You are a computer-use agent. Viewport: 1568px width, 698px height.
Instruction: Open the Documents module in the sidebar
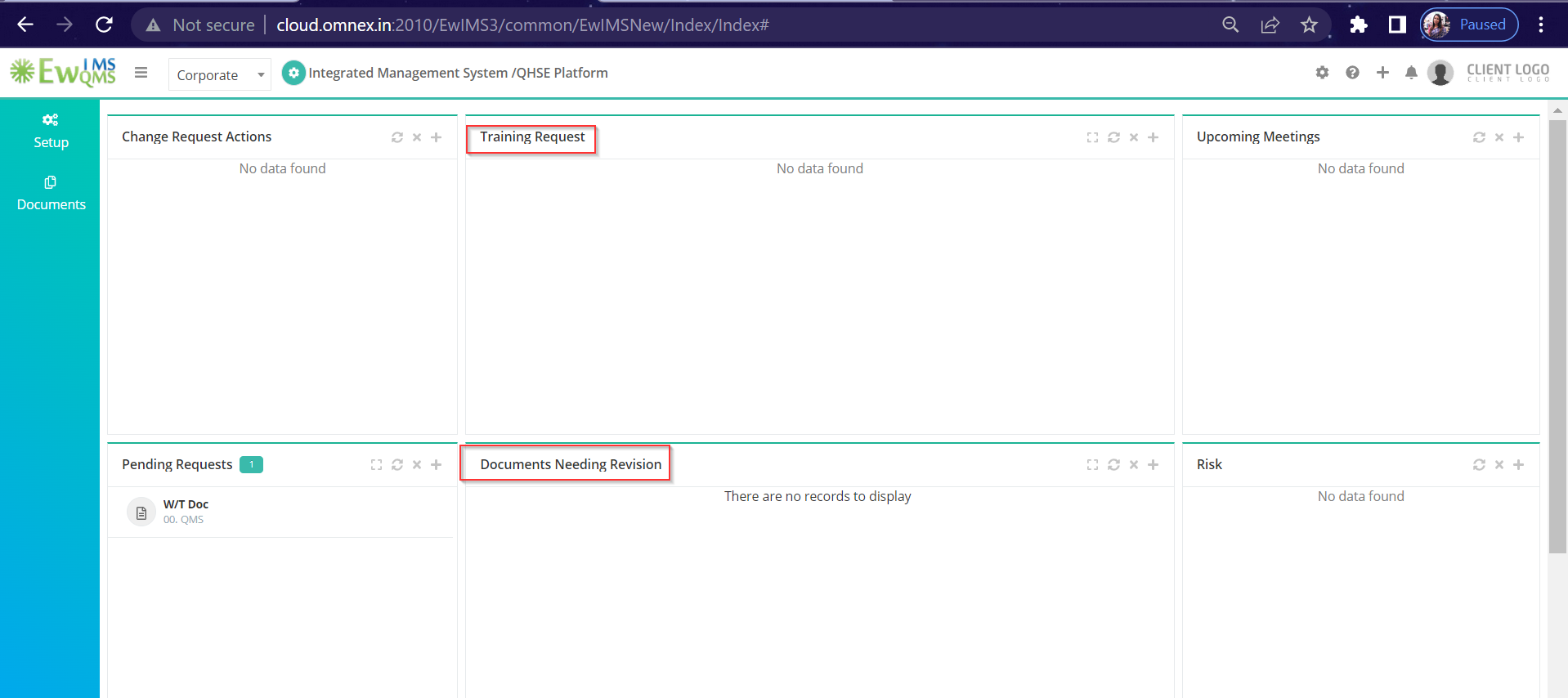pos(51,195)
